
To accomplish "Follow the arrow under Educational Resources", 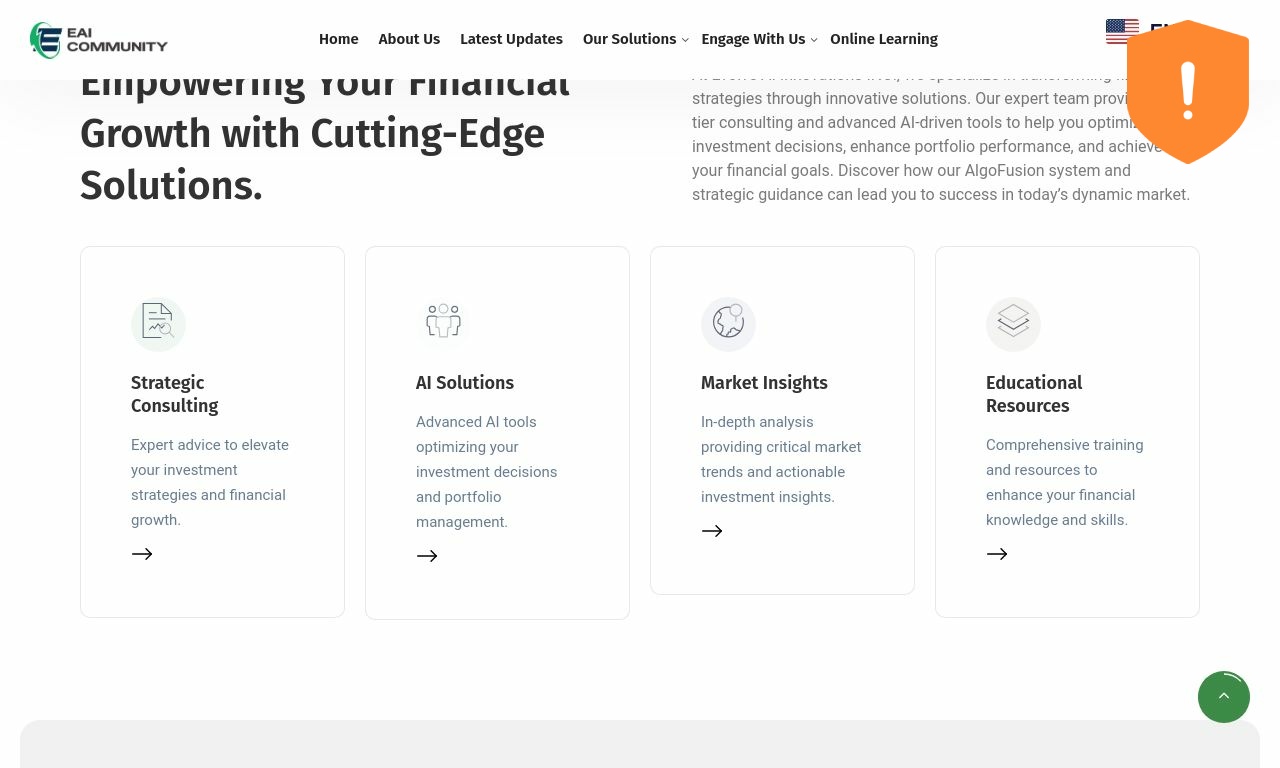I will [997, 554].
